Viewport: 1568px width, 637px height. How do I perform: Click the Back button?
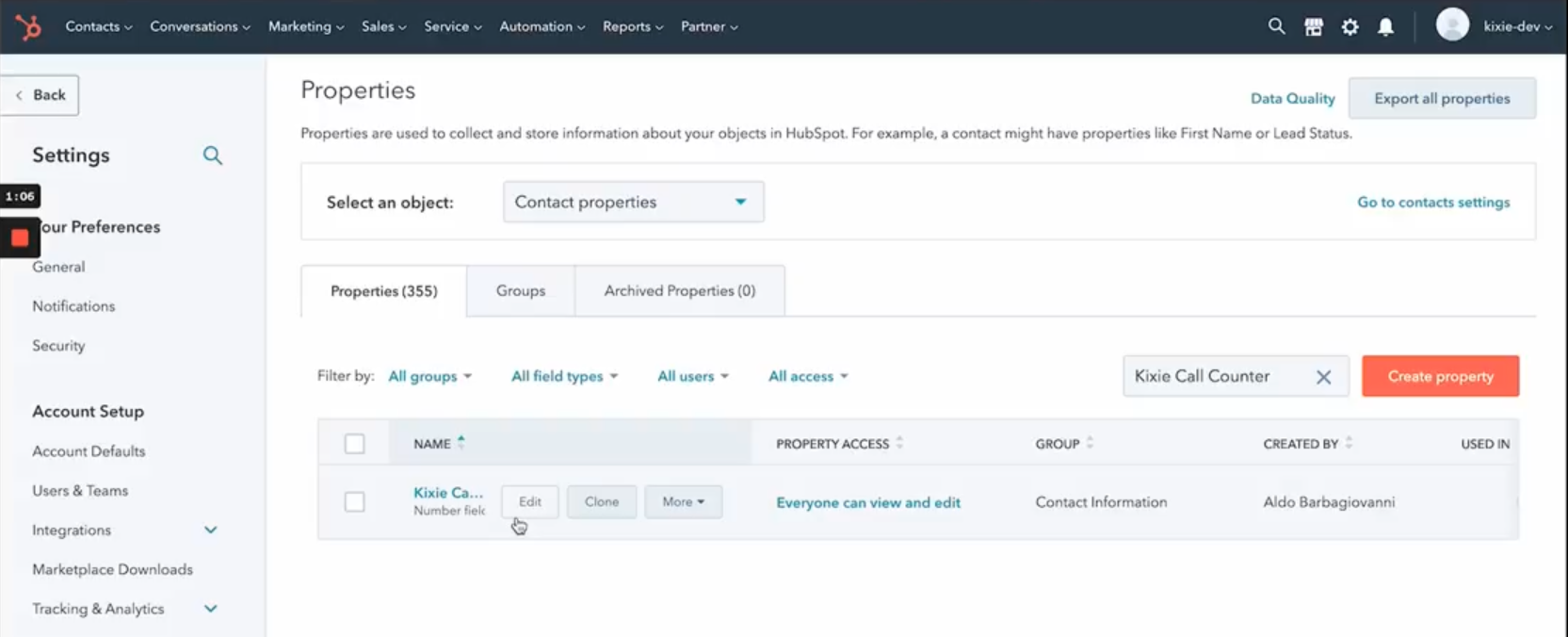40,95
